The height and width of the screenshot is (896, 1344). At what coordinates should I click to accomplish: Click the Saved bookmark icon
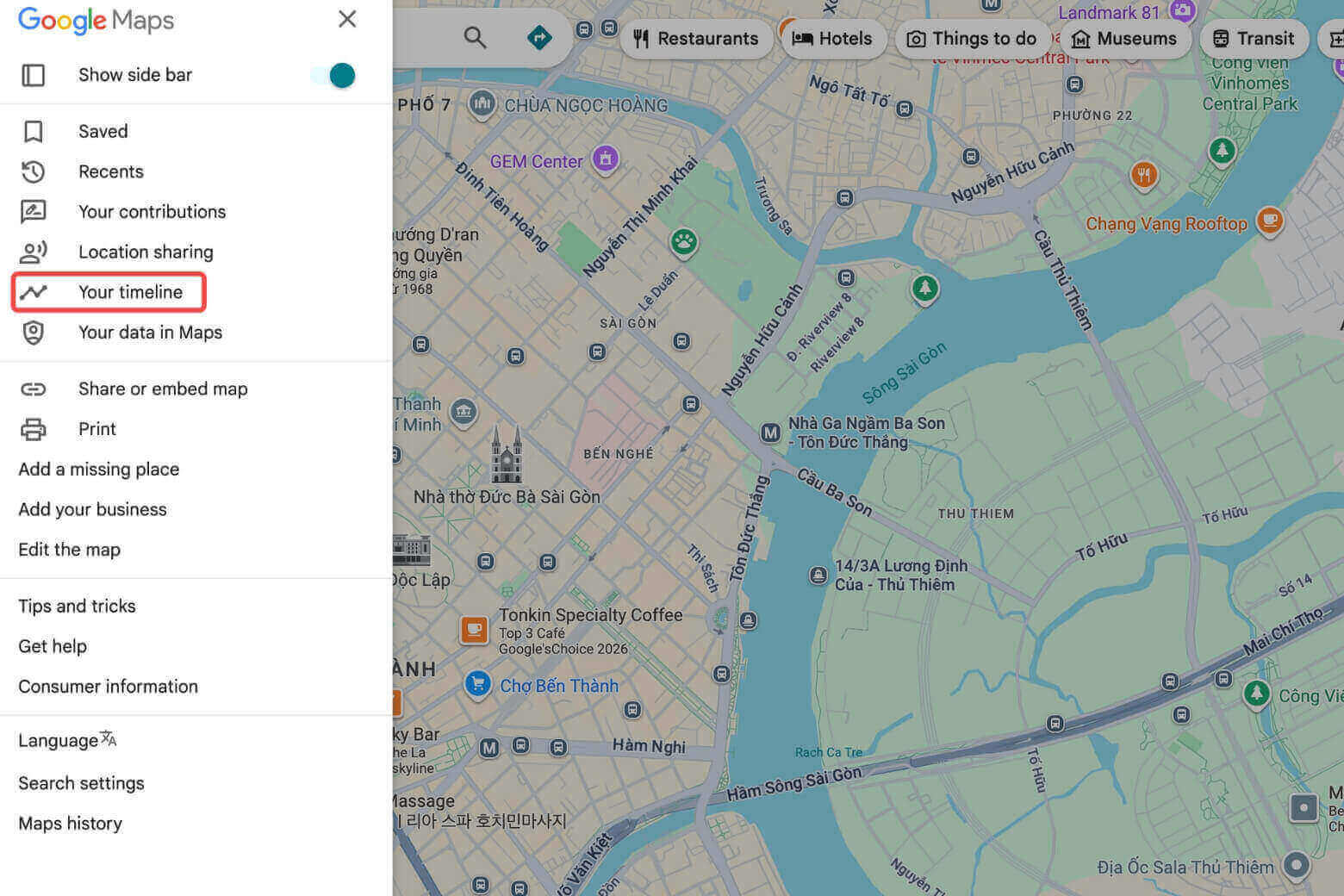pyautogui.click(x=34, y=131)
